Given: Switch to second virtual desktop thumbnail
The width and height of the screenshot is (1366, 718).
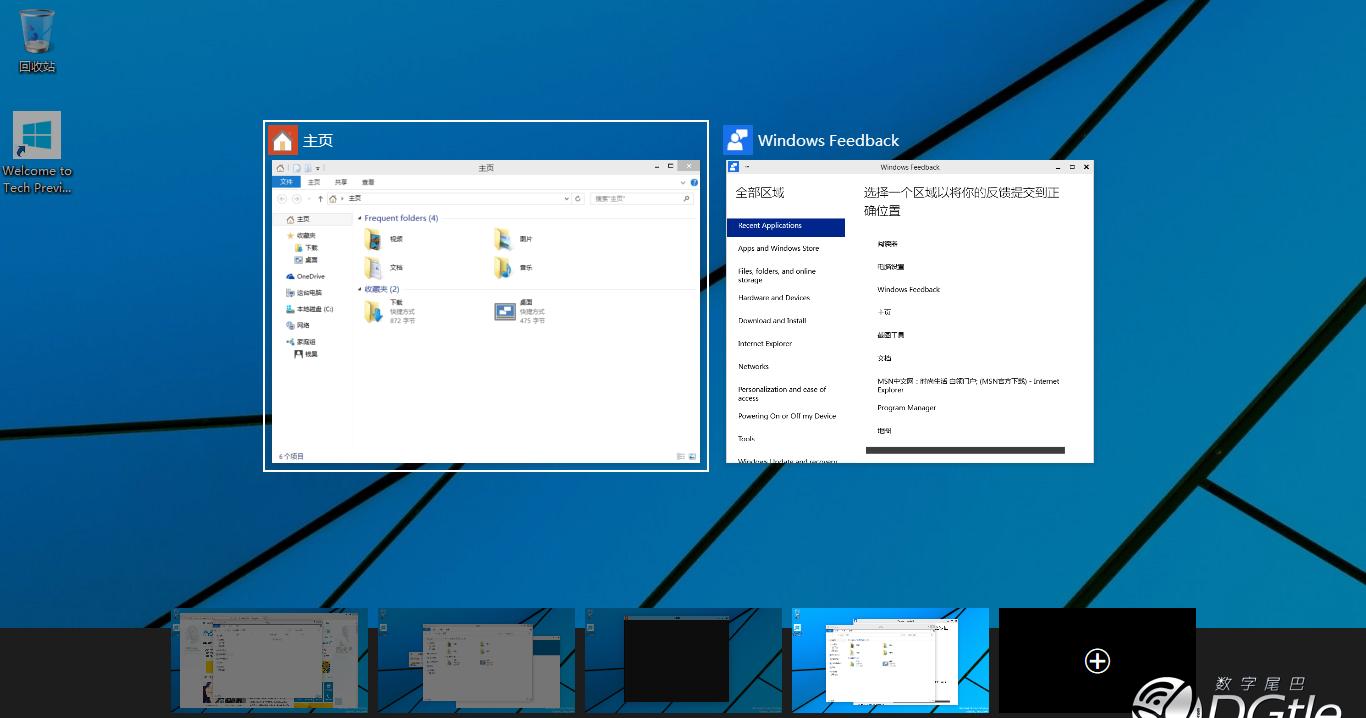Looking at the screenshot, I should (x=476, y=660).
